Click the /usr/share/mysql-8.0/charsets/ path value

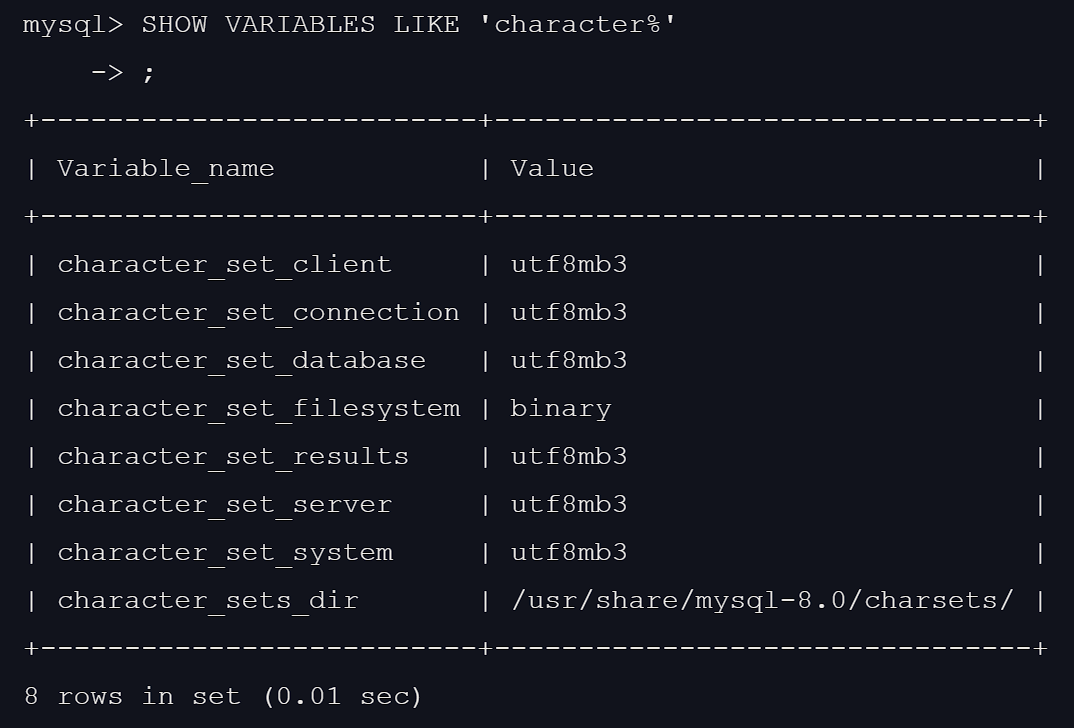[x=762, y=601]
